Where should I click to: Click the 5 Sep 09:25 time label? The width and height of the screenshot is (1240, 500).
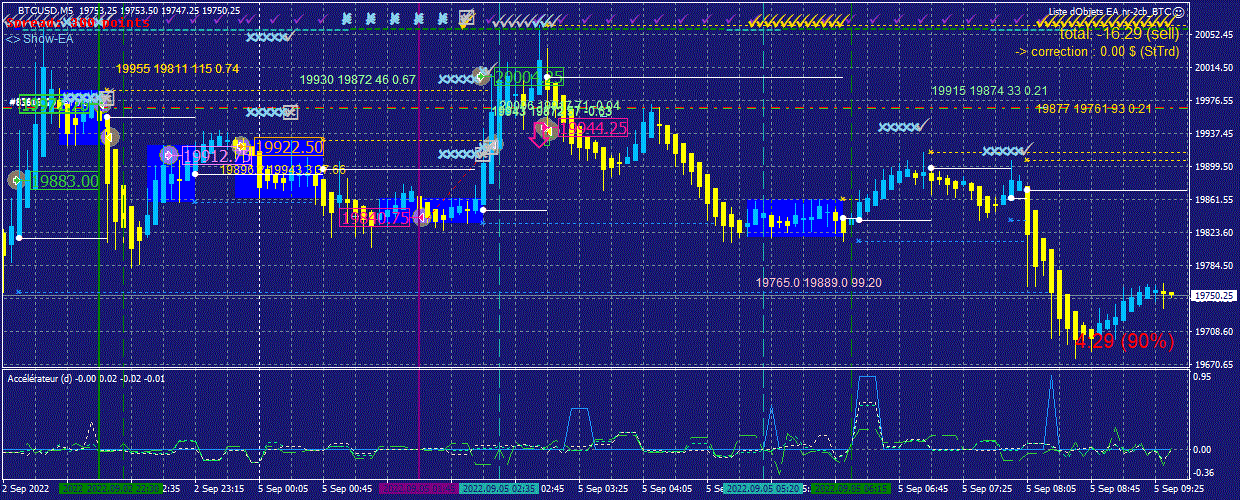pos(1180,490)
